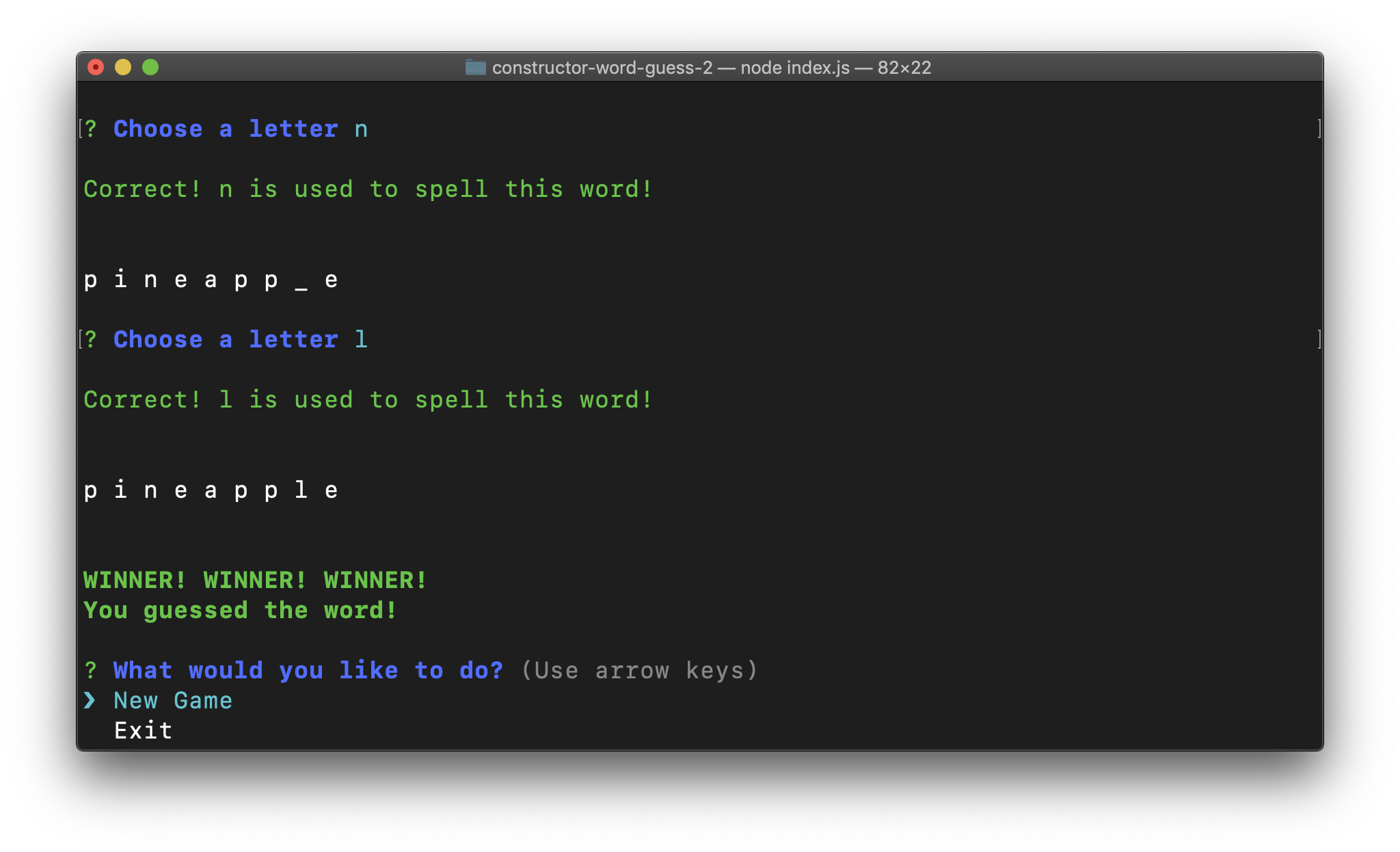This screenshot has width=1400, height=852.
Task: Click Correct! l is used message
Action: click(x=368, y=399)
